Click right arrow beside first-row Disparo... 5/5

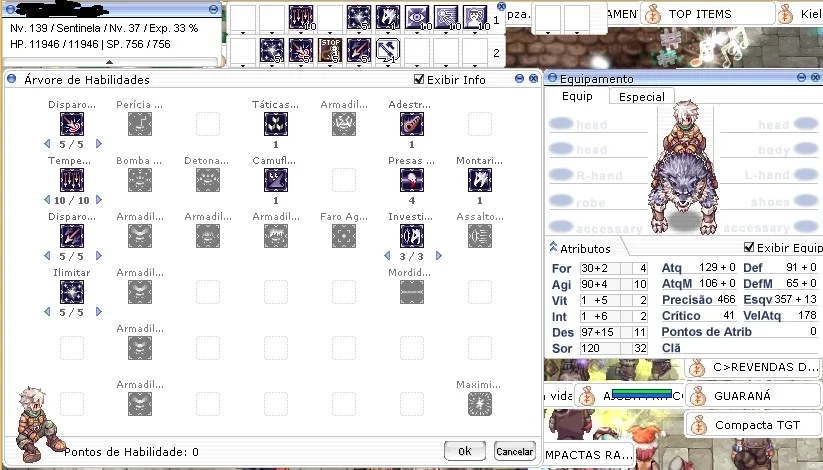tap(99, 144)
